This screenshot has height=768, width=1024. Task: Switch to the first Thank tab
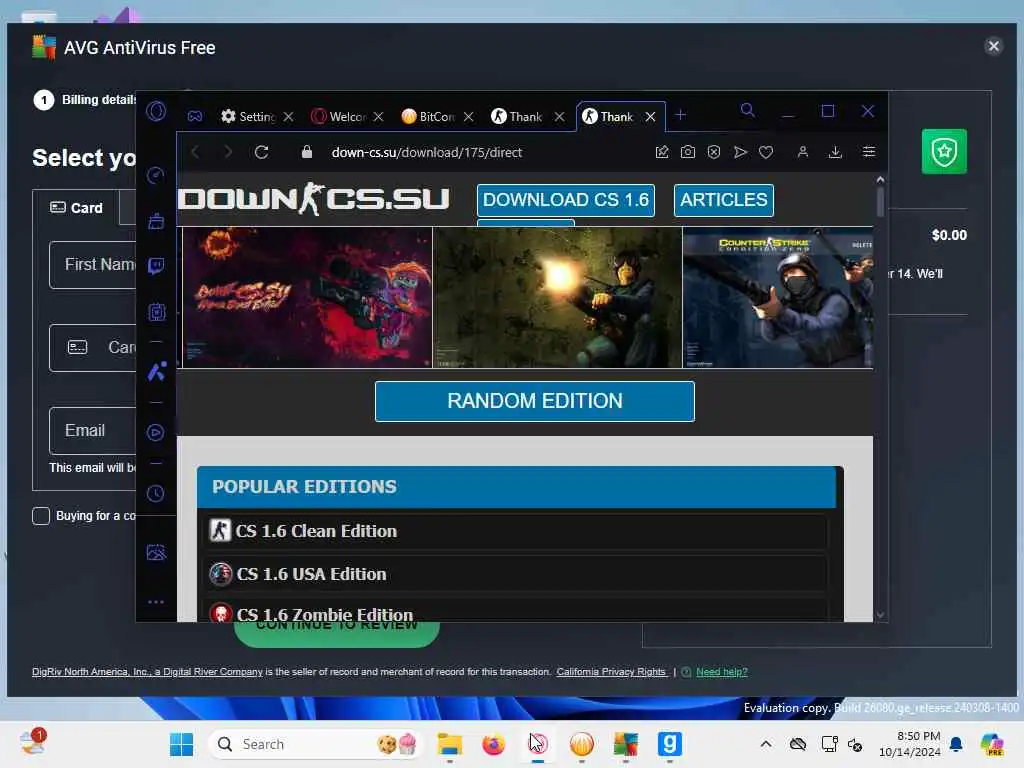coord(518,116)
